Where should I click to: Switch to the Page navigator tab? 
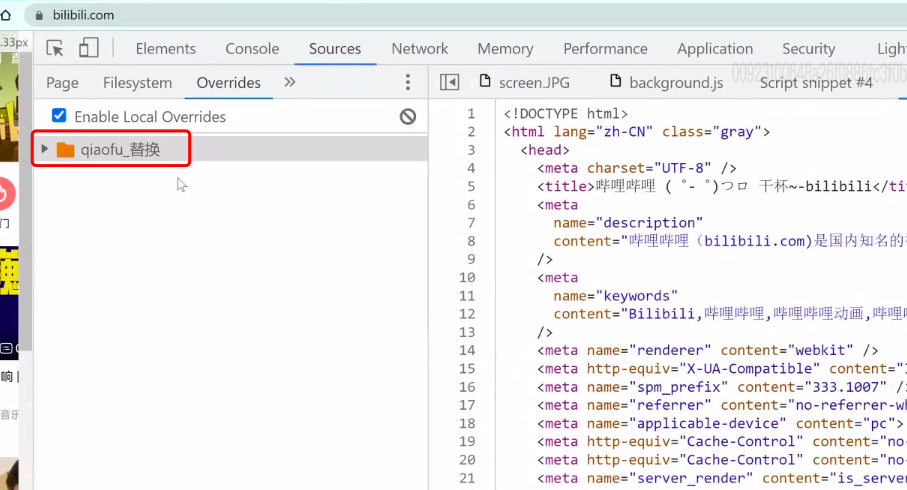pos(62,83)
